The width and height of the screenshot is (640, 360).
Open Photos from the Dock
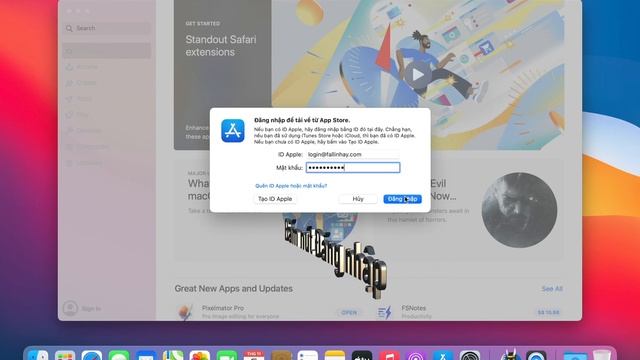200,356
